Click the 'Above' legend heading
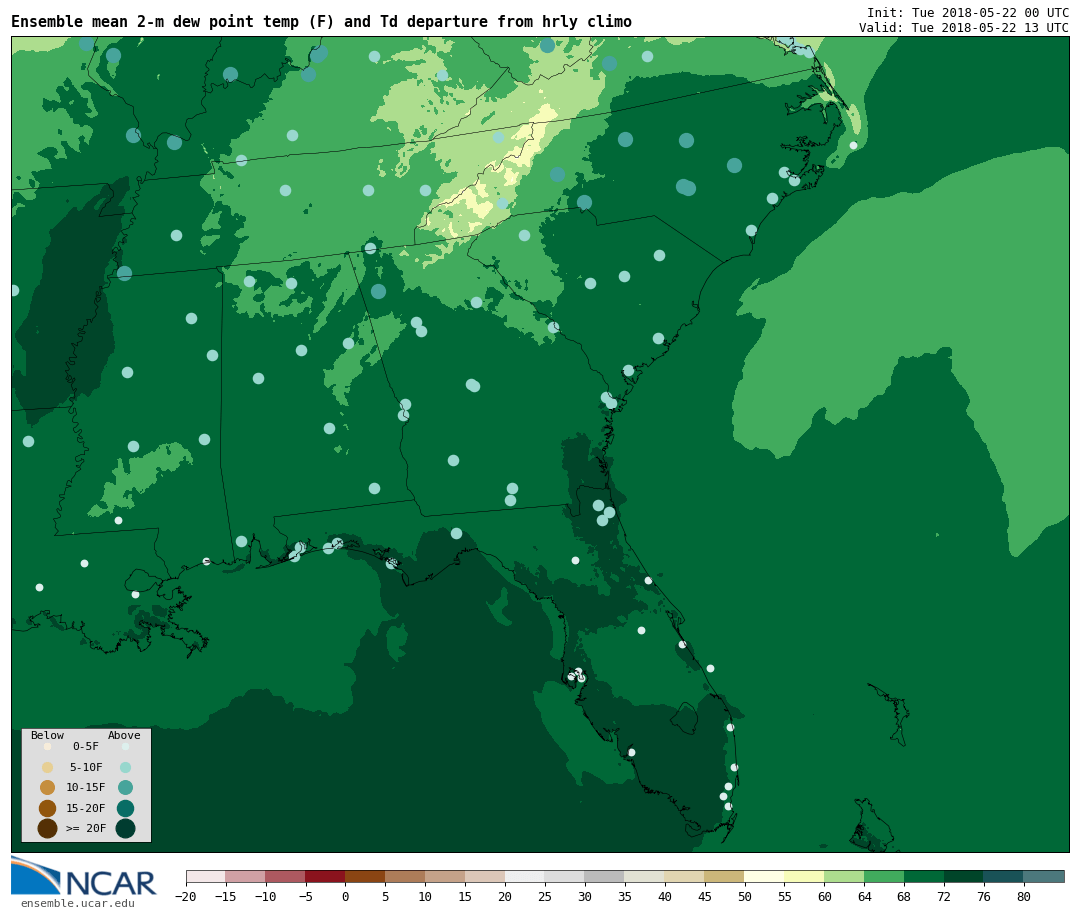The height and width of the screenshot is (915, 1080). pos(124,735)
